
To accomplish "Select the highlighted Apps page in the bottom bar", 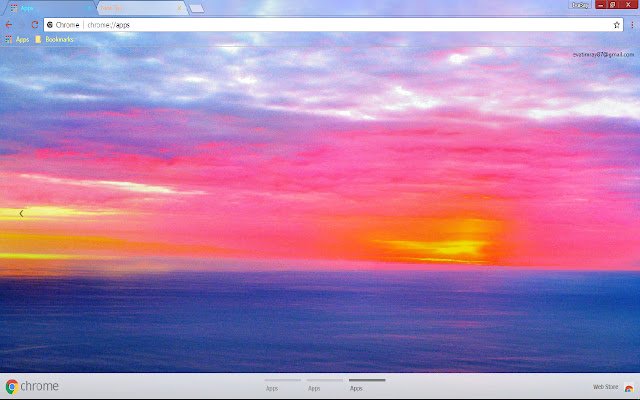I will click(367, 385).
